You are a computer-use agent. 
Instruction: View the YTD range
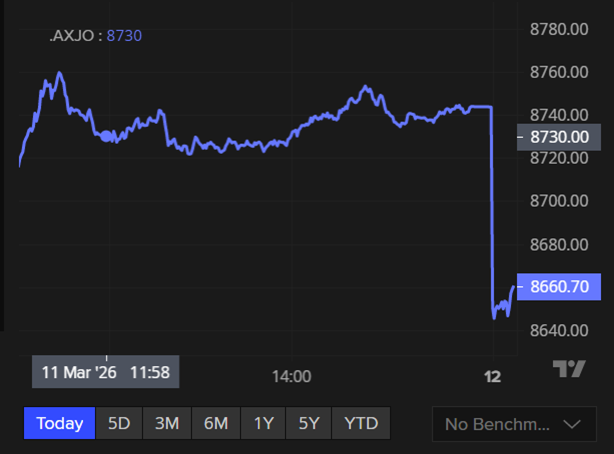point(361,423)
